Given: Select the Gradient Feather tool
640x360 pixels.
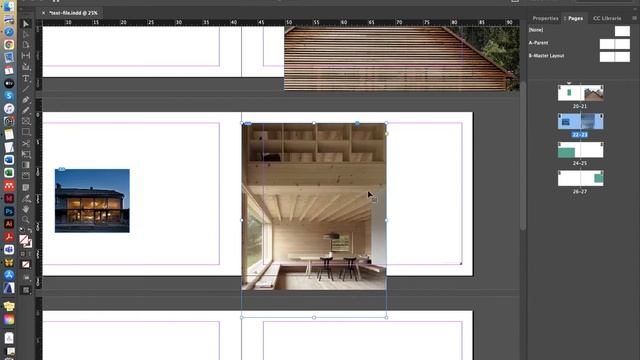Looking at the screenshot, I should coord(26,176).
